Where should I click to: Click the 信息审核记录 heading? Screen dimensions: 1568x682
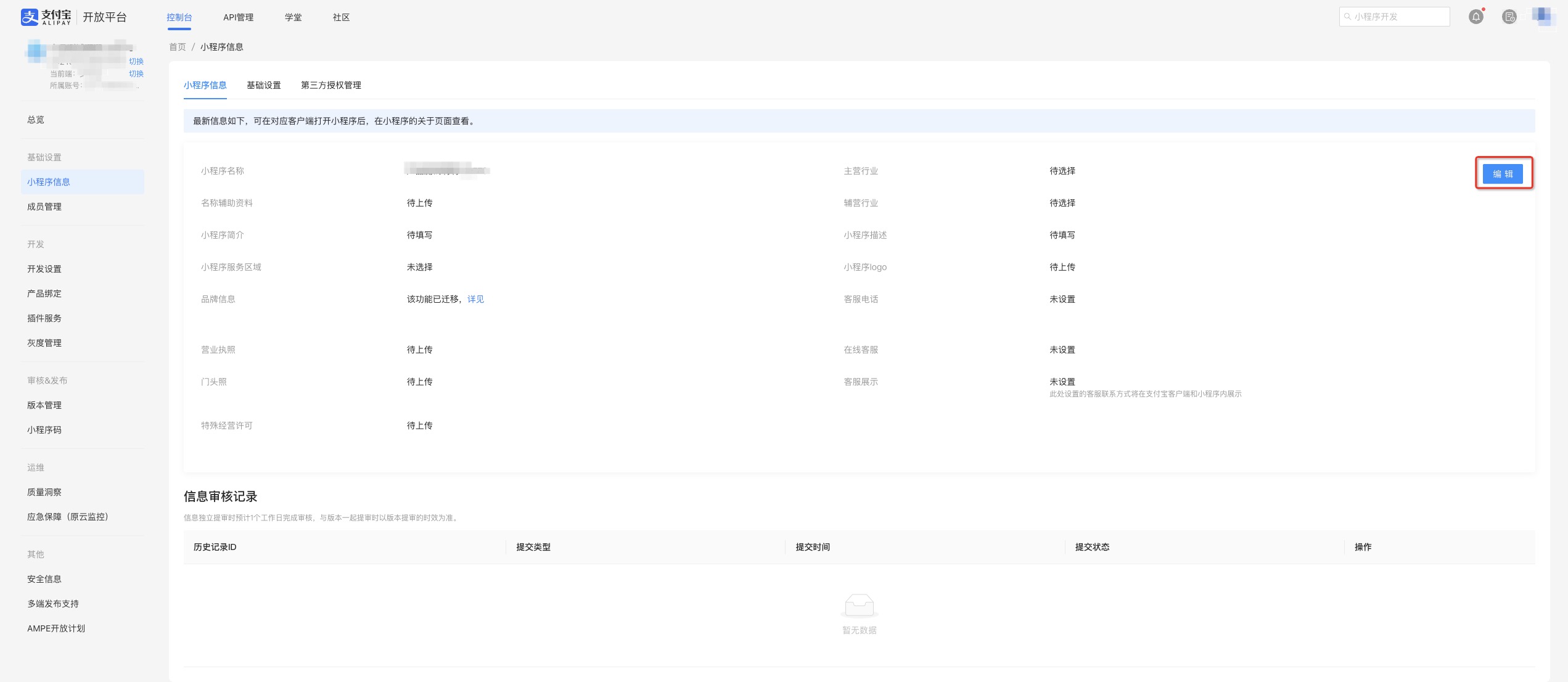220,496
